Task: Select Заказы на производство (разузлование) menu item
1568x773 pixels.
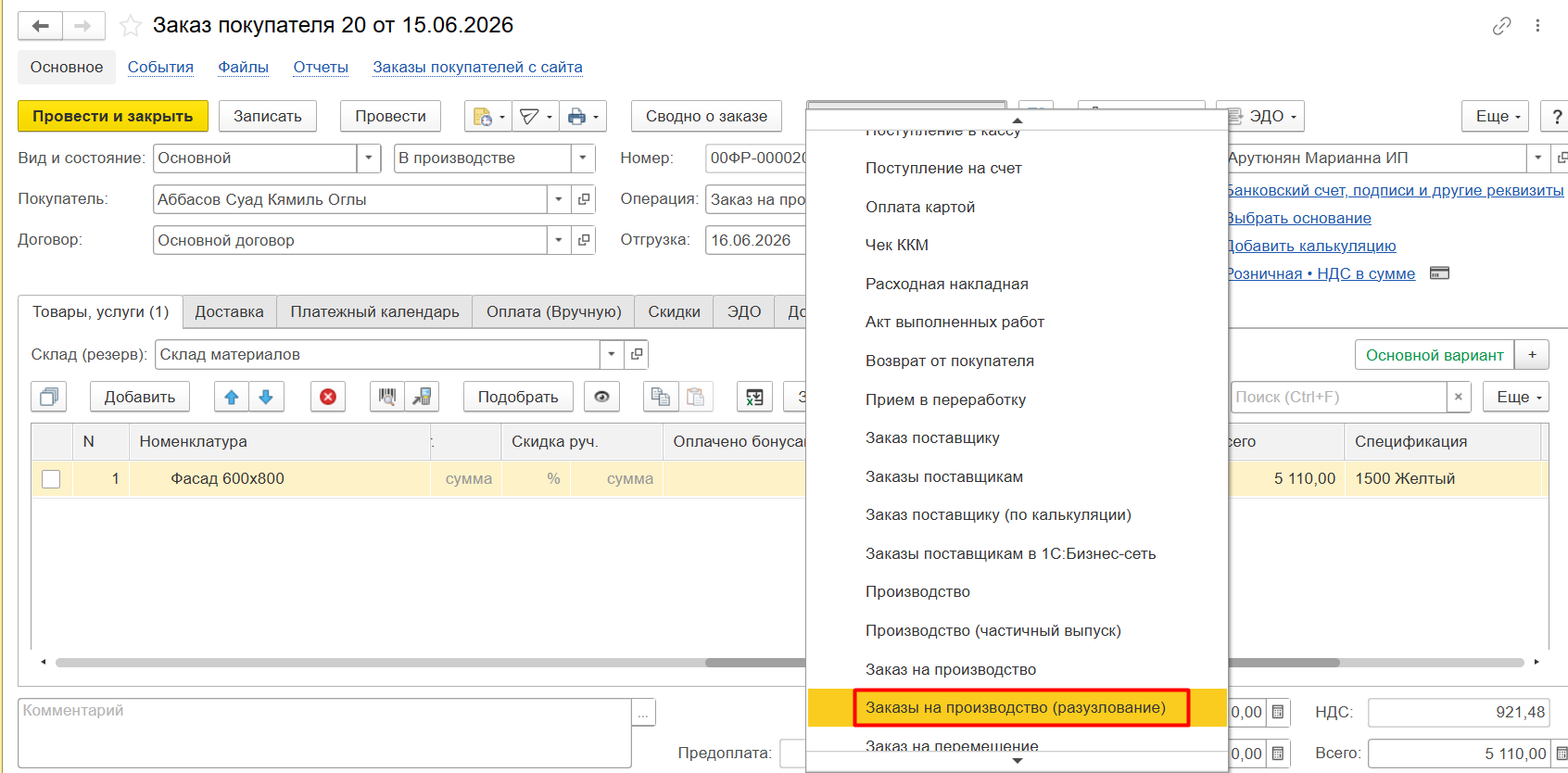Action: 1017,708
